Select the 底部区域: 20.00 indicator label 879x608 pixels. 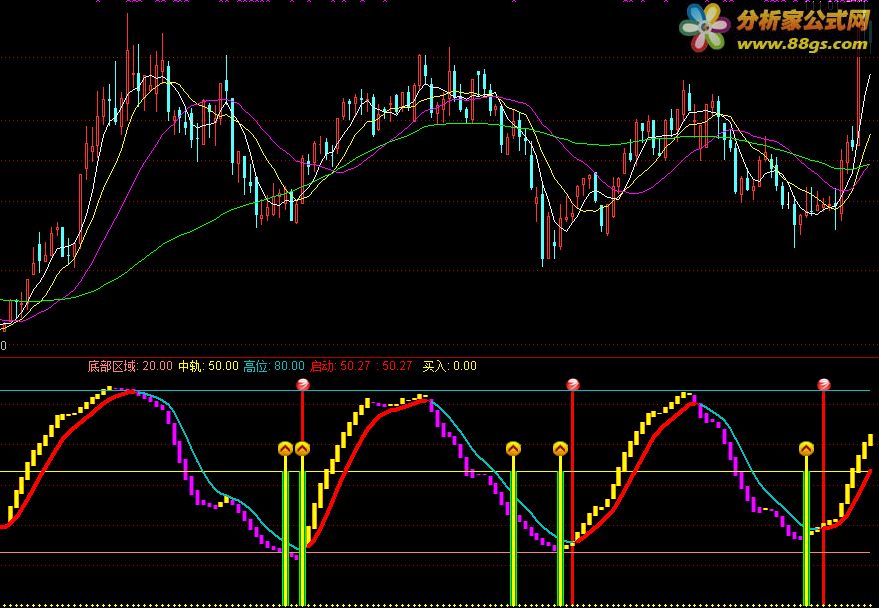point(130,366)
